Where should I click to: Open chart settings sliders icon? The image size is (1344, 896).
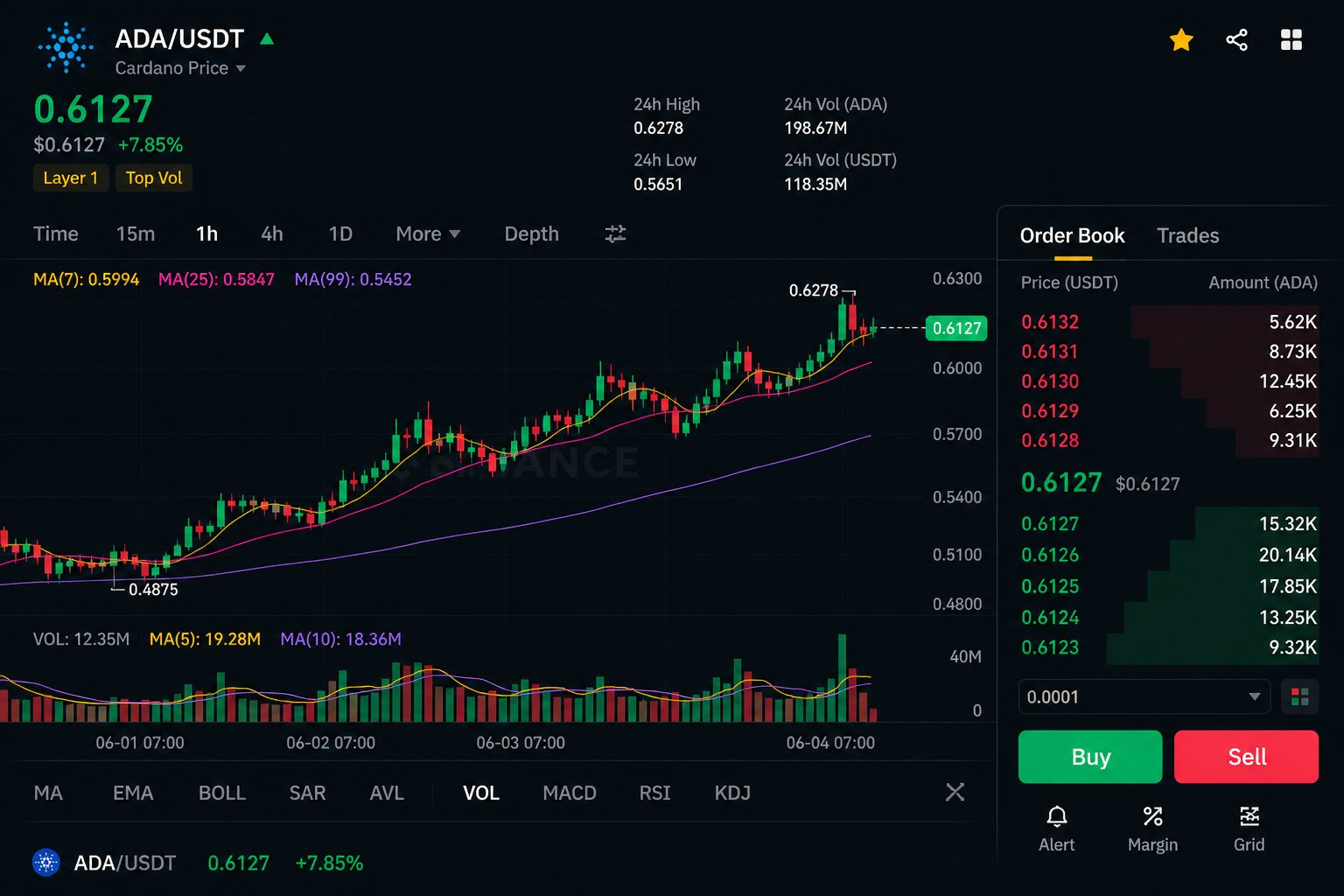[x=615, y=234]
